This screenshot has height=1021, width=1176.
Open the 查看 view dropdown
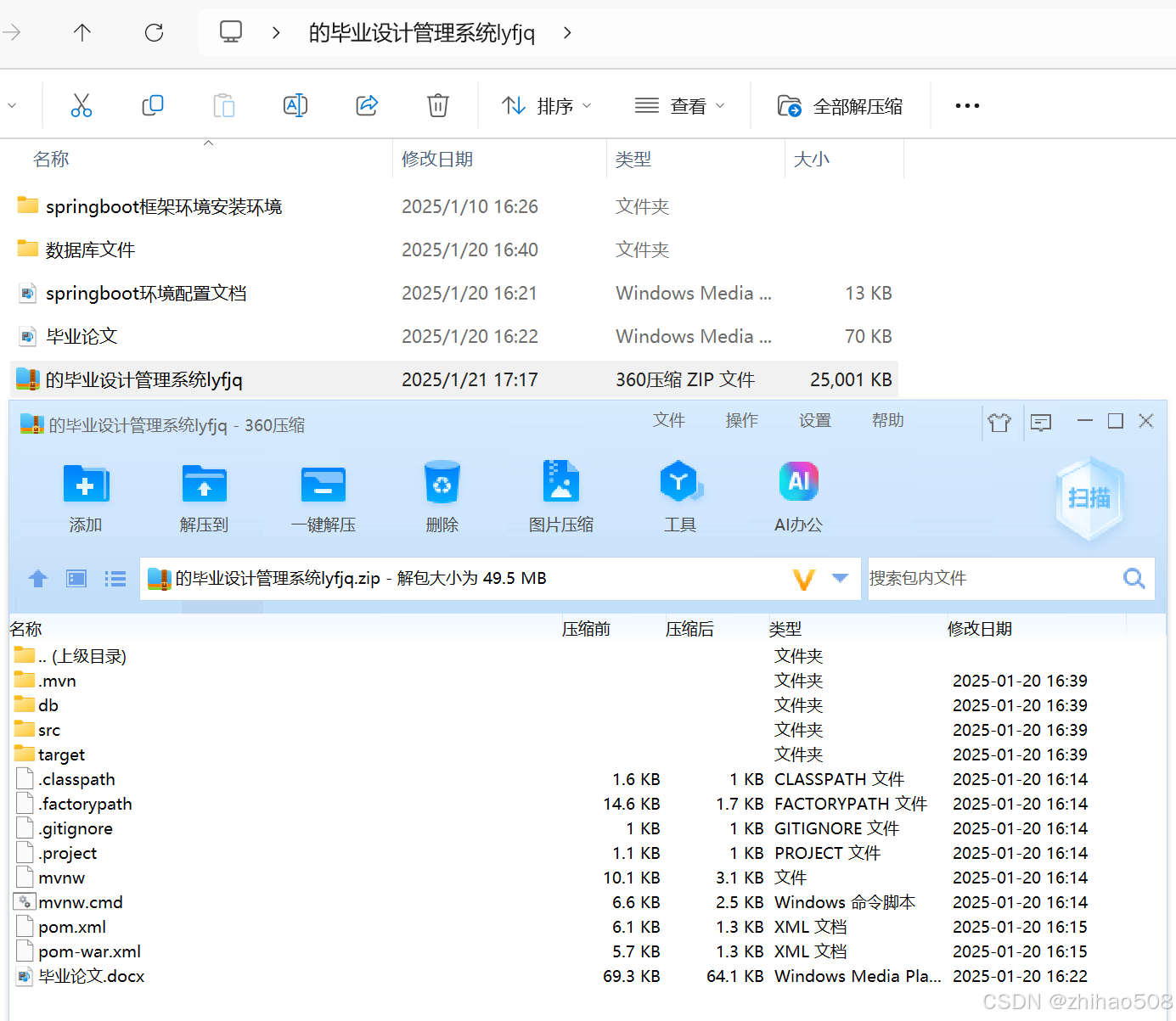[679, 106]
